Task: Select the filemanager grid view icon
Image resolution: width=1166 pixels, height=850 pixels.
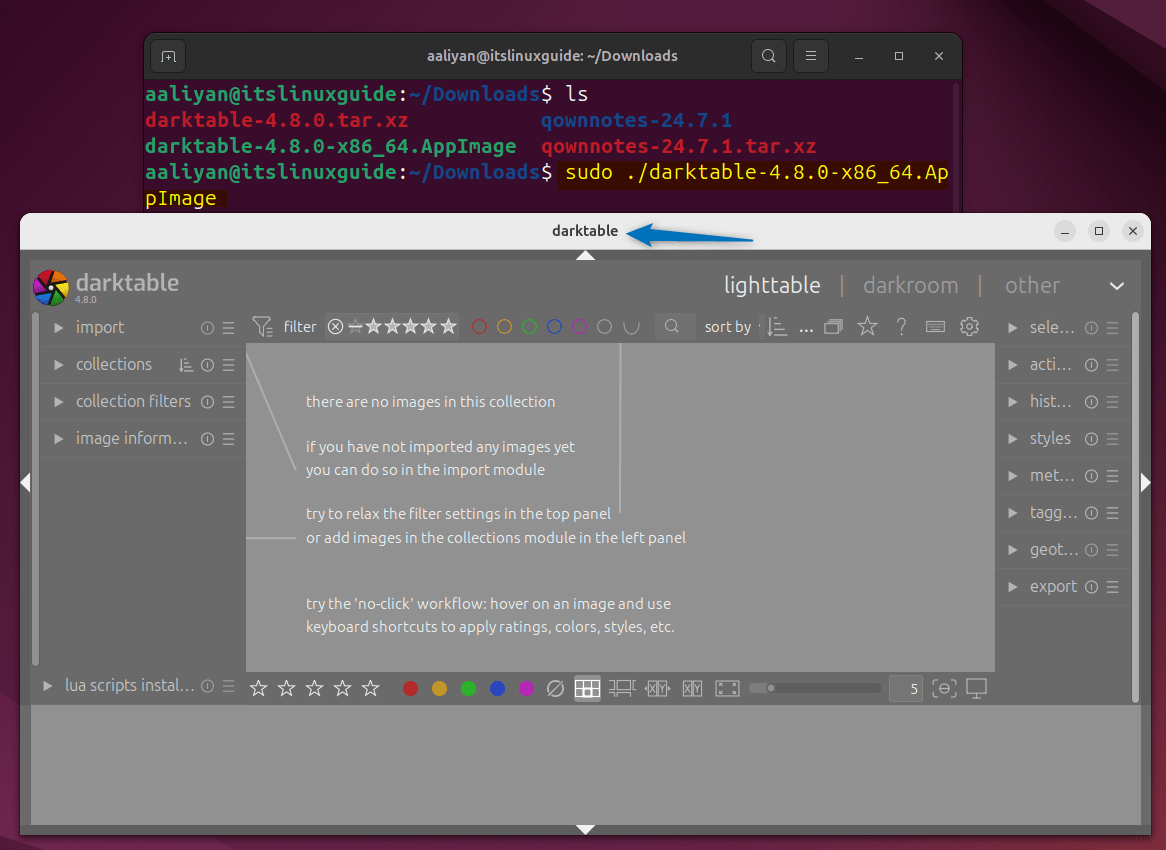Action: [x=588, y=688]
